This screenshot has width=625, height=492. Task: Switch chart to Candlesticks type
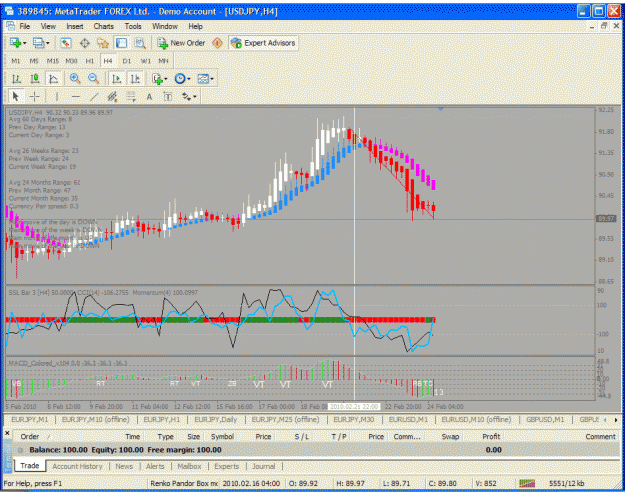35,79
